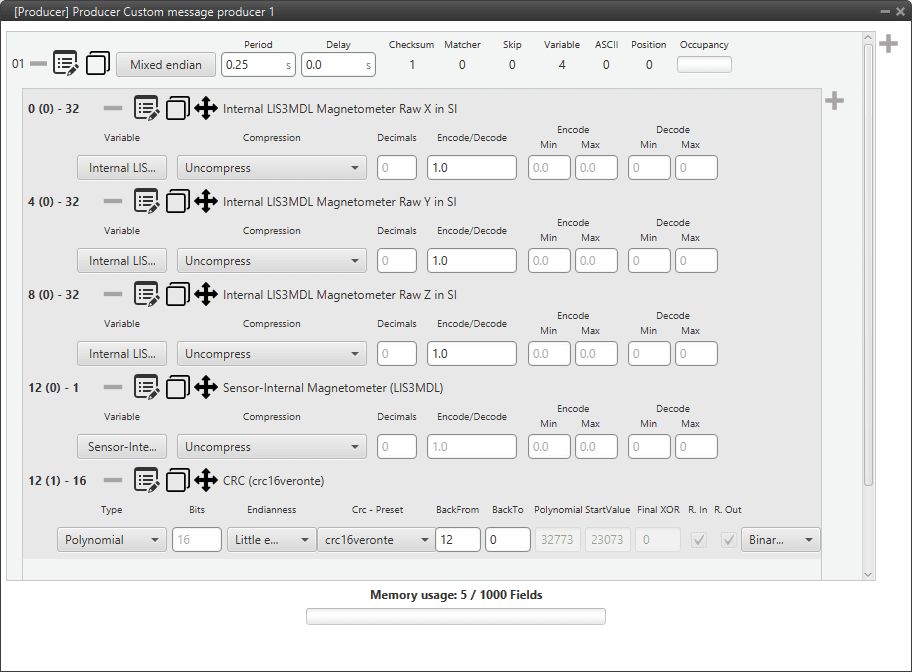Edit the Magnetometer Raw Y field
Screen dimensions: 912x672
point(146,201)
